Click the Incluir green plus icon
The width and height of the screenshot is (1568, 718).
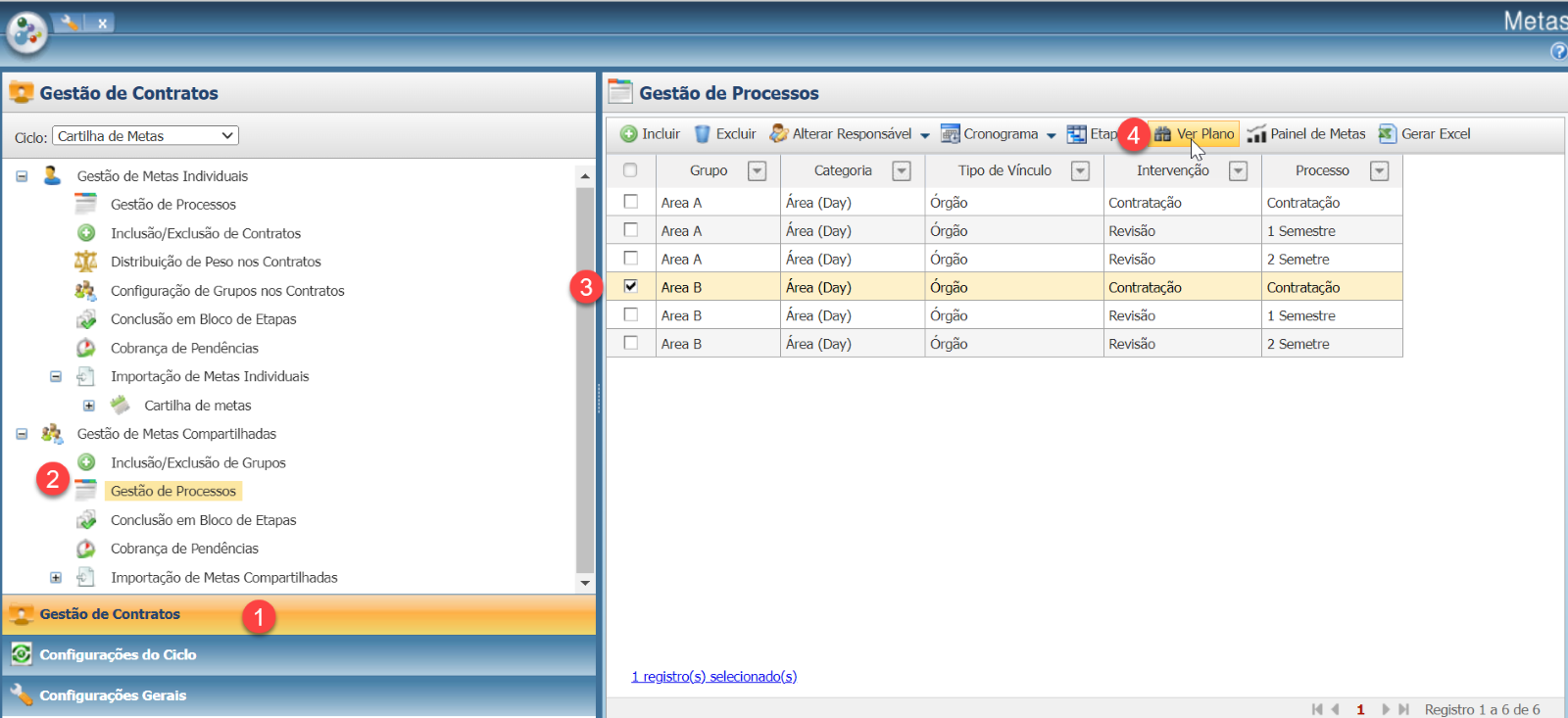coord(629,134)
